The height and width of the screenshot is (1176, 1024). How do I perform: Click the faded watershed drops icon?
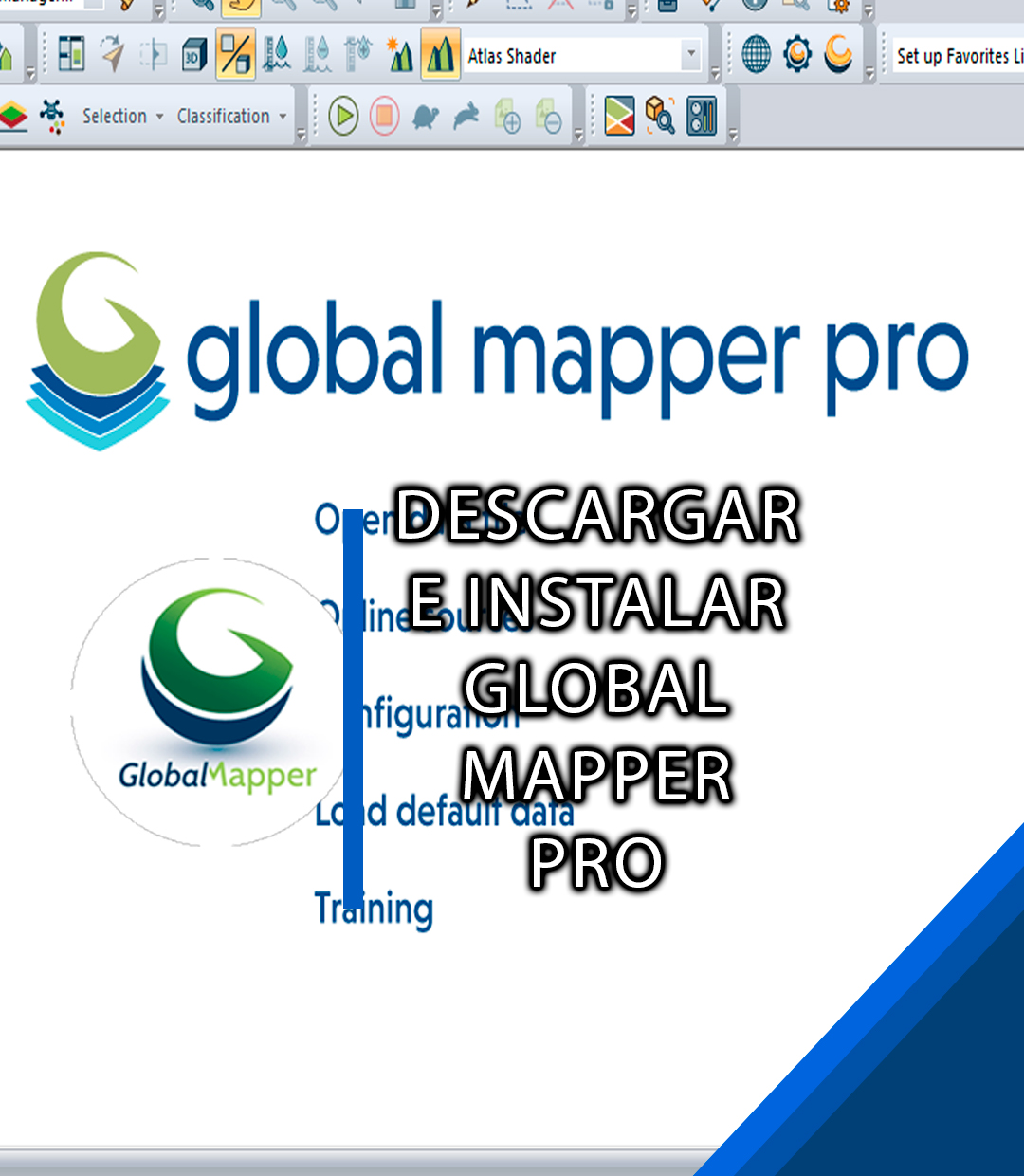[x=358, y=54]
